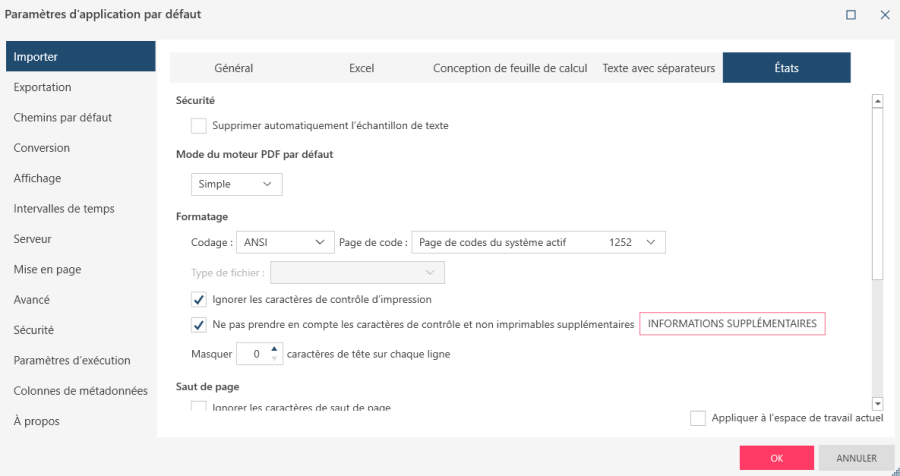Open Exportation in the left sidebar
The width and height of the screenshot is (900, 476).
pos(42,87)
